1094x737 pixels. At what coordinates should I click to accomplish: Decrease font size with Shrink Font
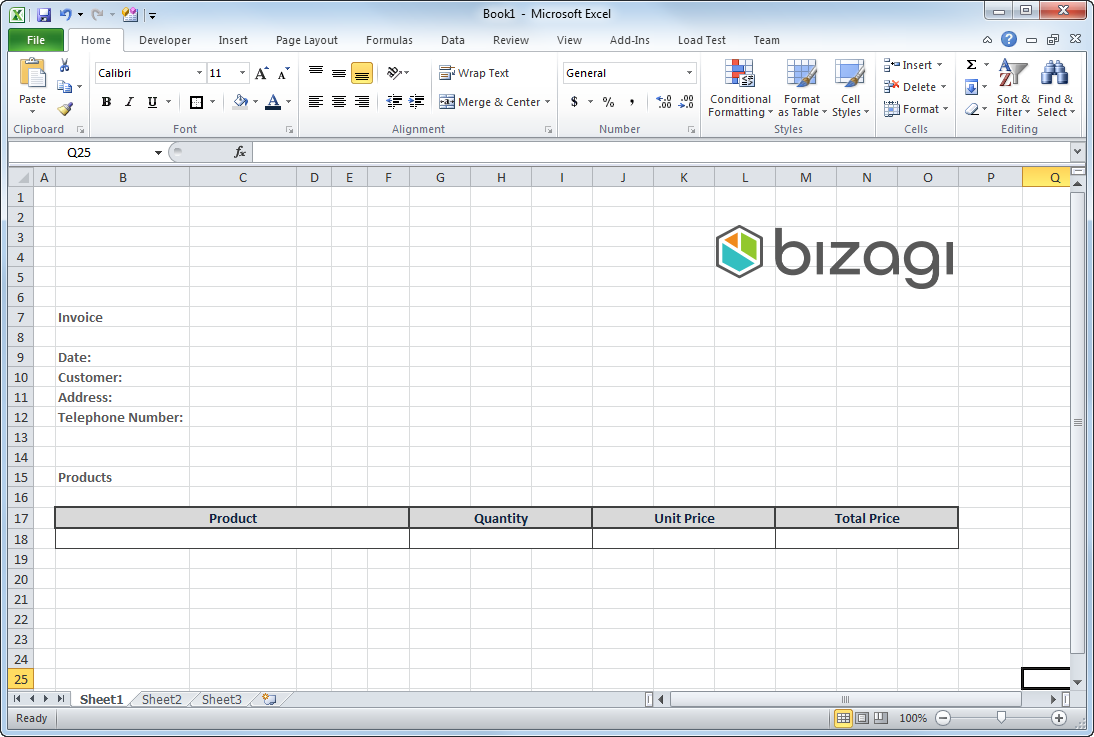pos(283,73)
